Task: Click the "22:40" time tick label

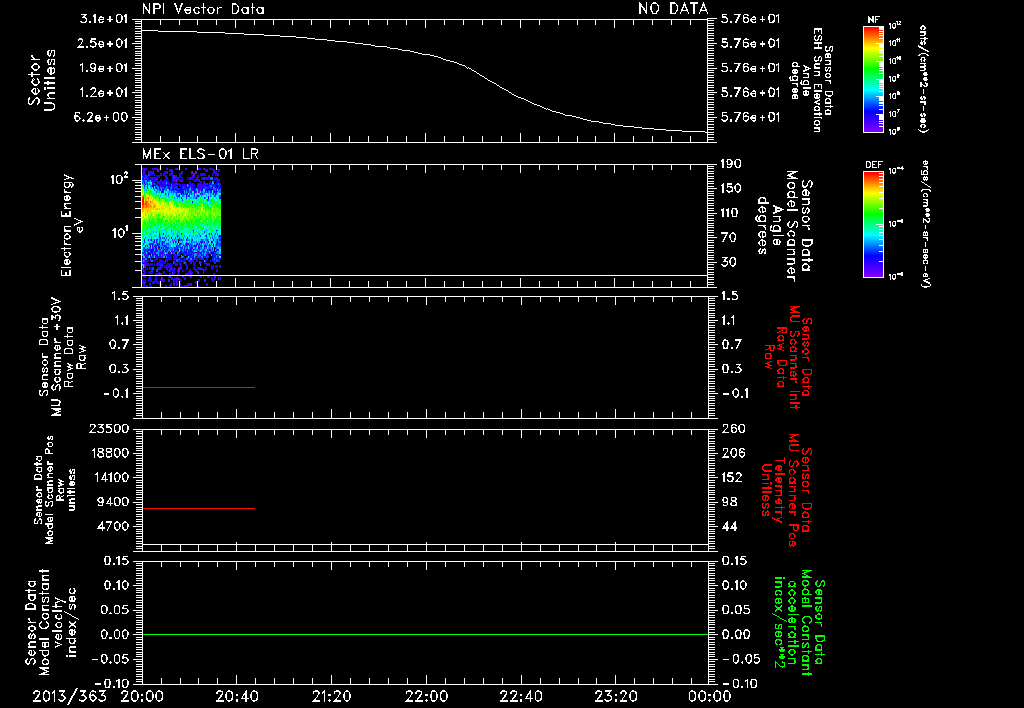Action: (520, 696)
